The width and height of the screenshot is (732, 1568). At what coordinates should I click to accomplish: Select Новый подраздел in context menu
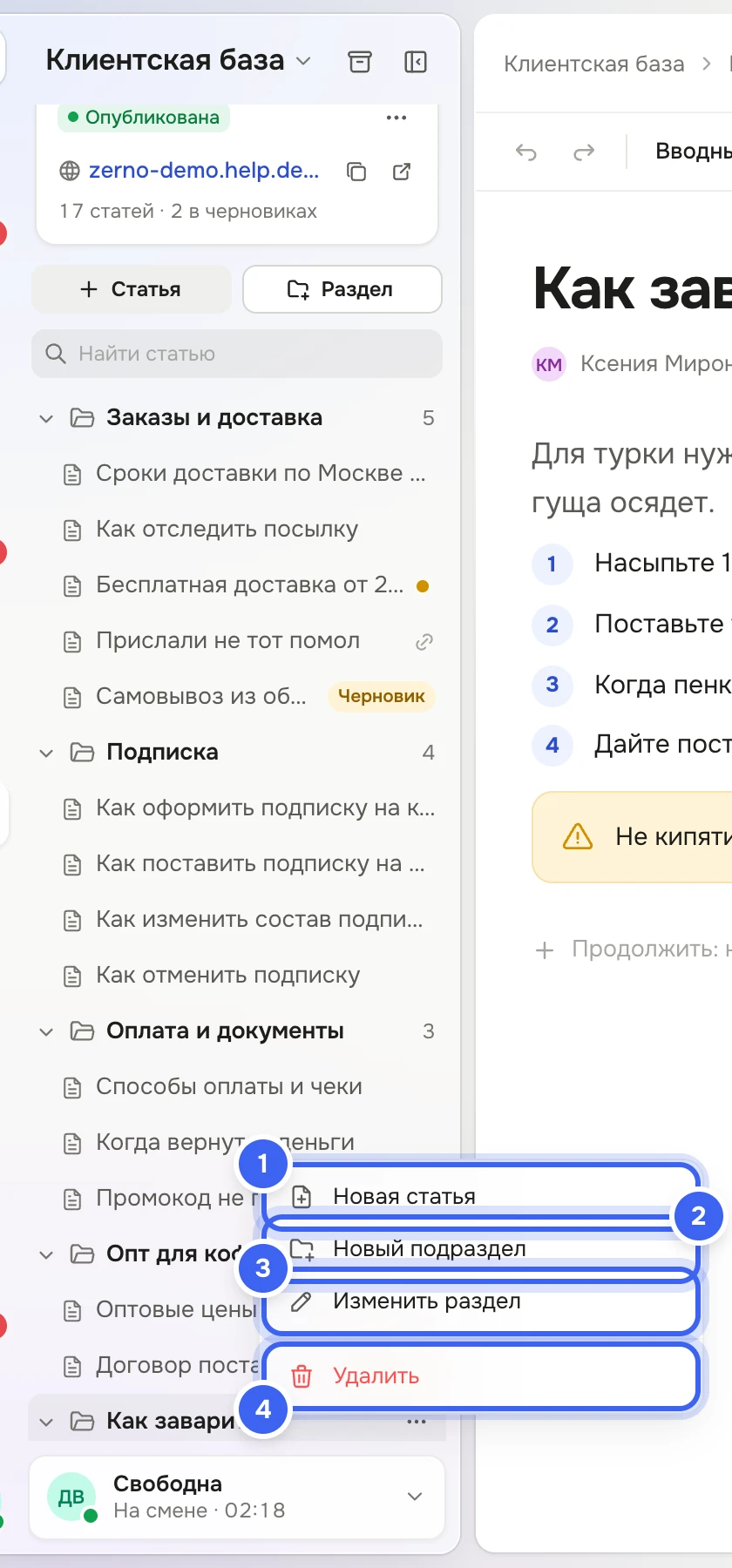[x=481, y=1249]
